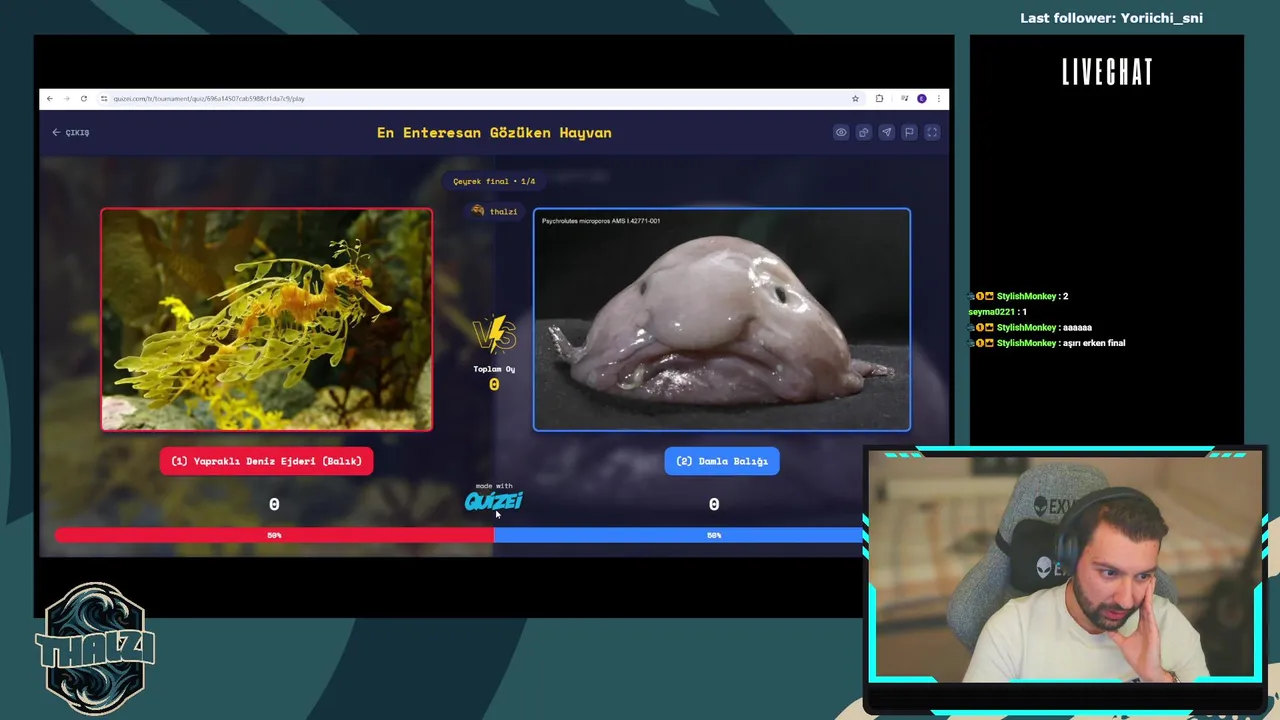
Task: Enter fullscreen mode in the quiz
Action: (932, 132)
